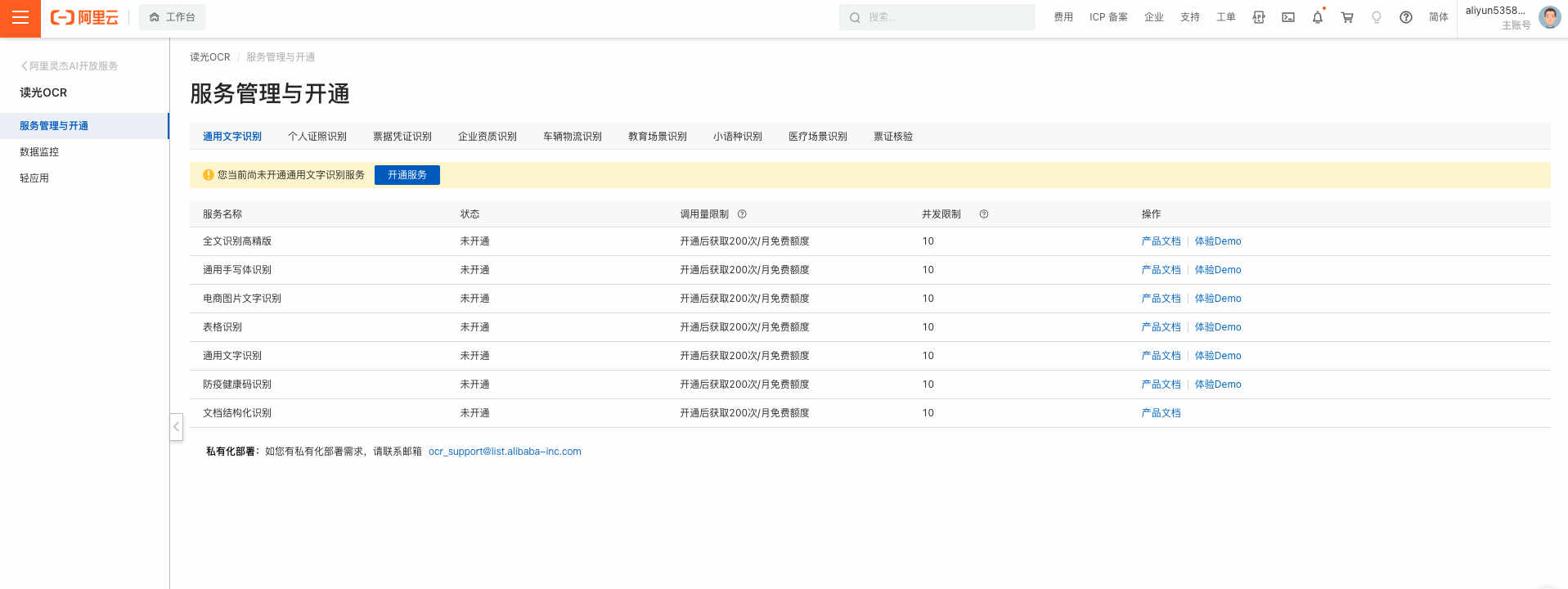Click the 读光OCR breadcrumb

coord(210,57)
